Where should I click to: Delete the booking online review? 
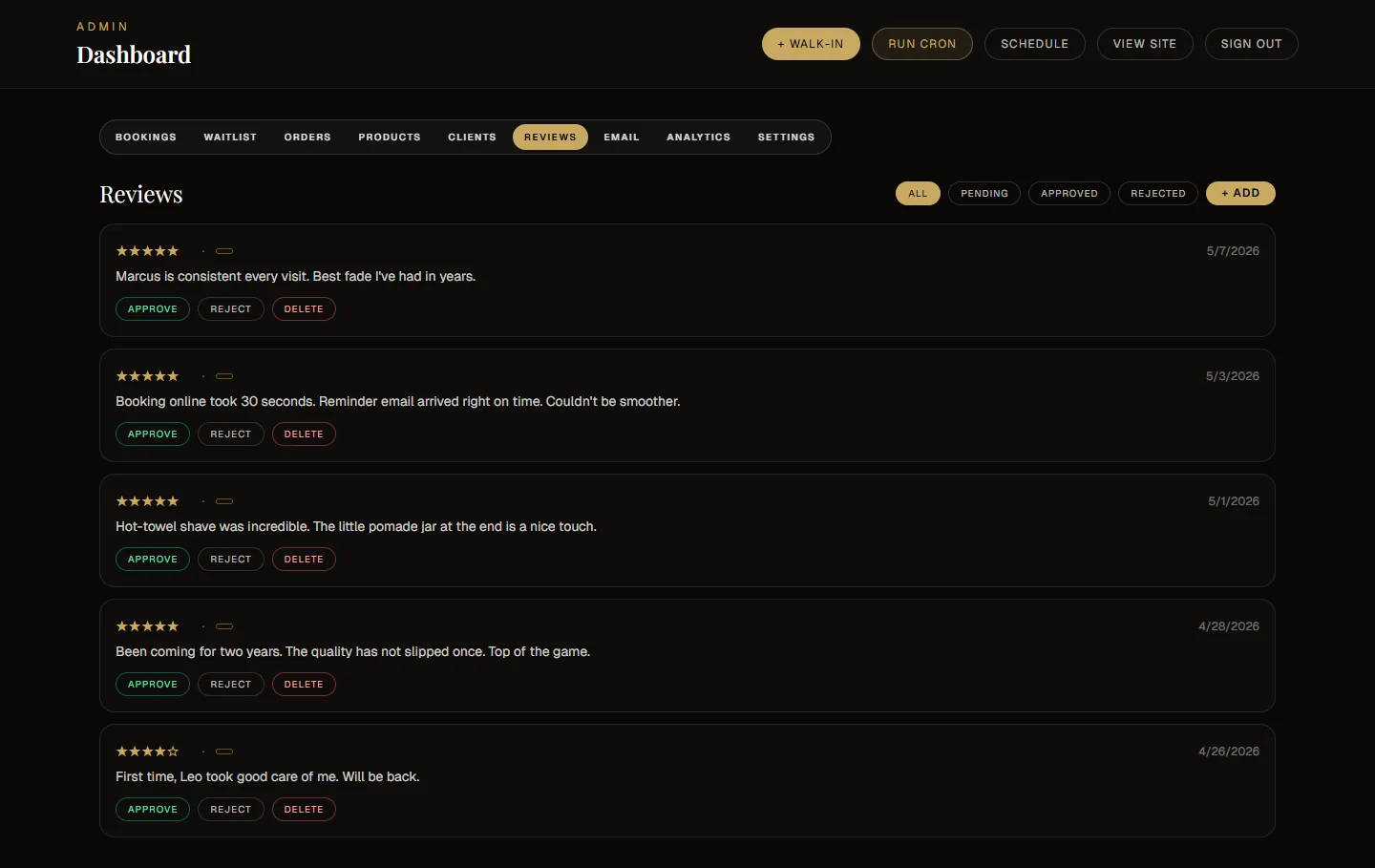click(x=304, y=434)
